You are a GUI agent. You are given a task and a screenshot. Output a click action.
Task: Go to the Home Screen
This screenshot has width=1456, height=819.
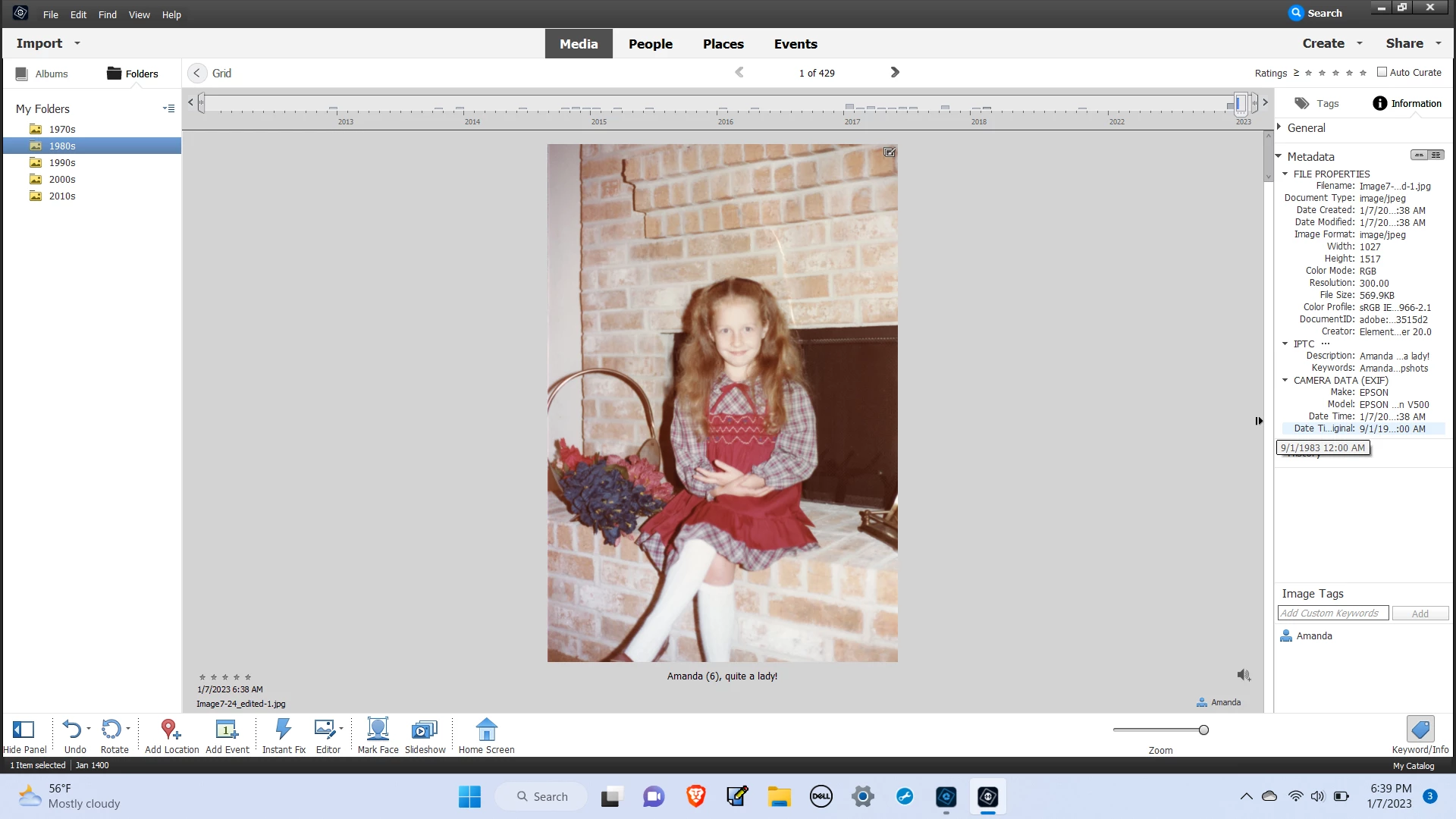click(x=486, y=730)
